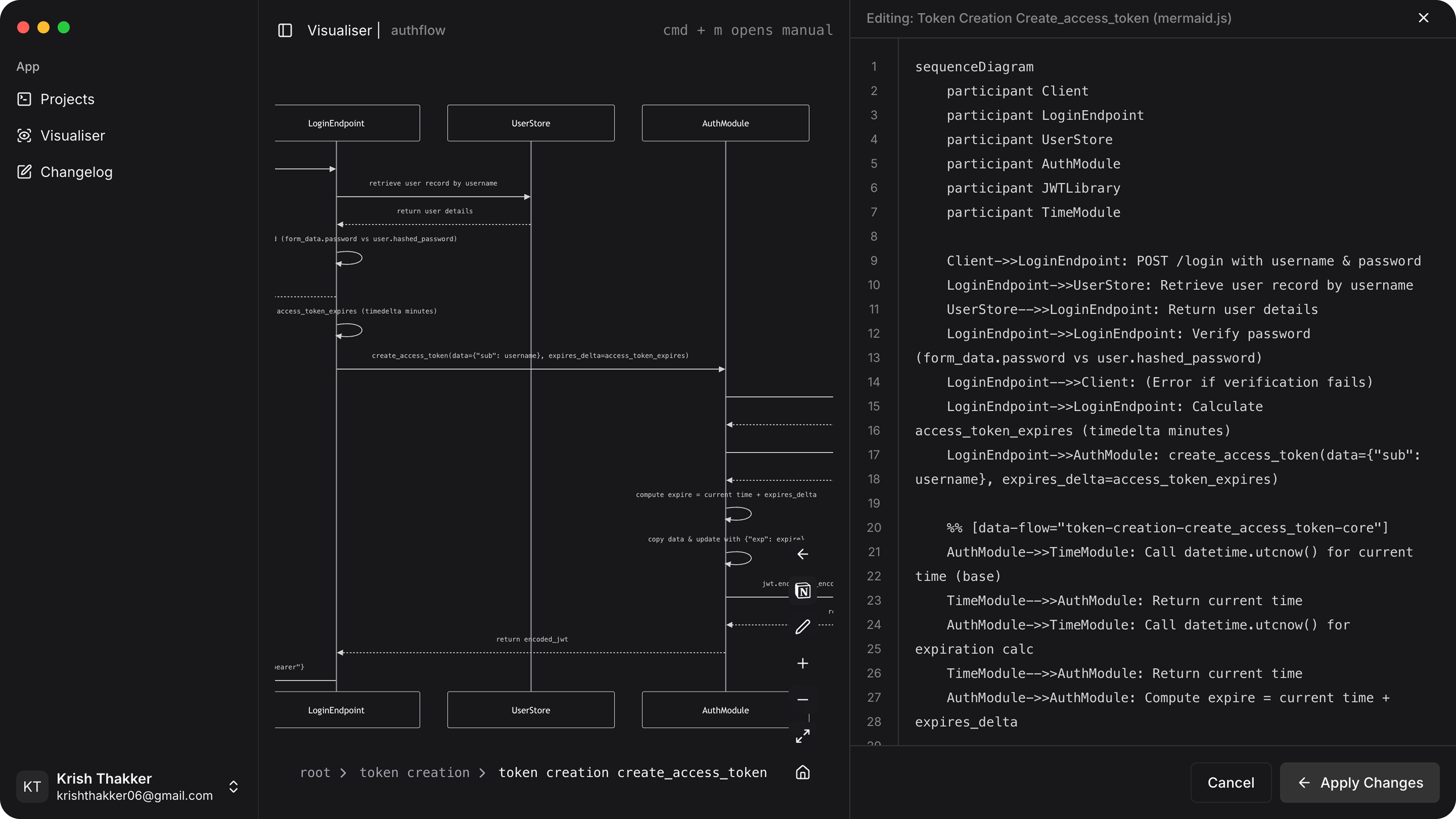Click the 'cmd + m opens manual' hint

pyautogui.click(x=748, y=30)
